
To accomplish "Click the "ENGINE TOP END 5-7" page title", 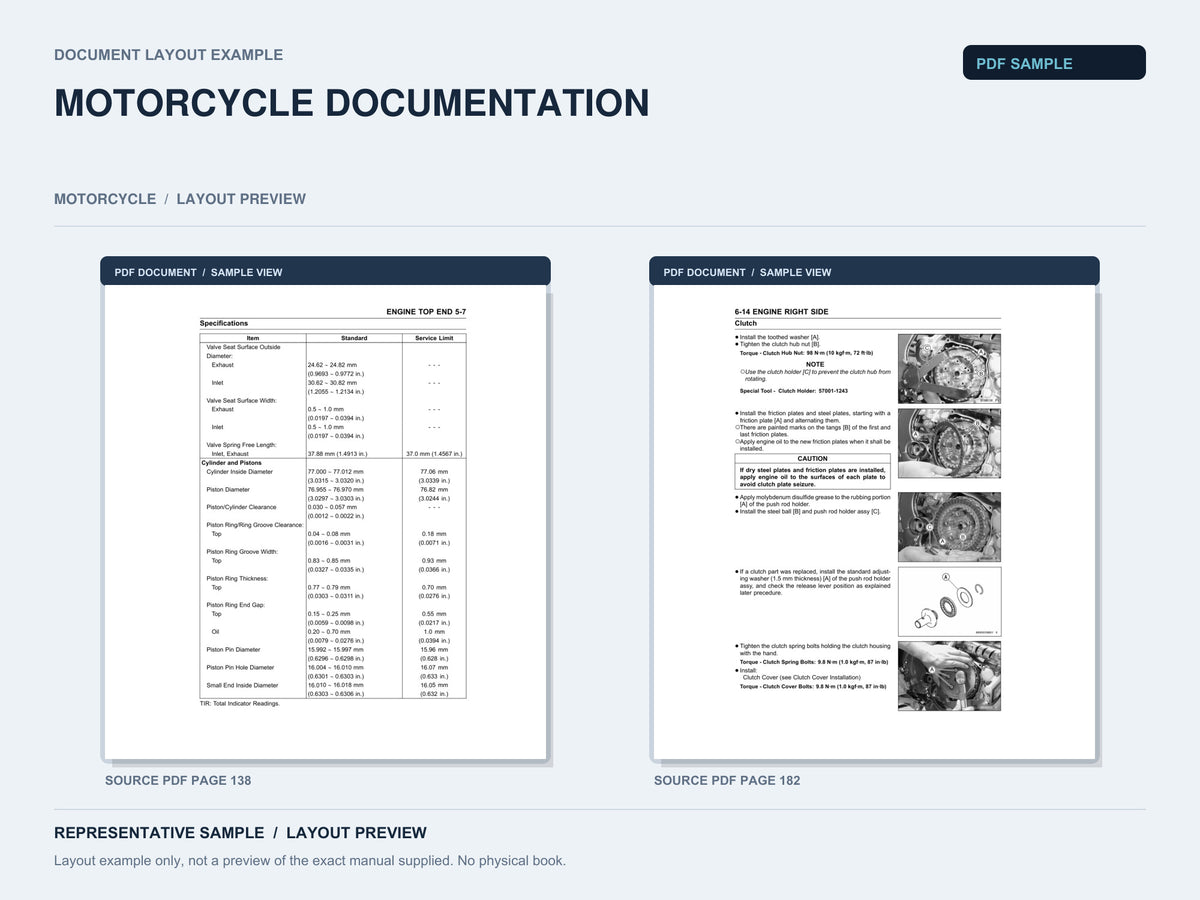I will pos(426,312).
